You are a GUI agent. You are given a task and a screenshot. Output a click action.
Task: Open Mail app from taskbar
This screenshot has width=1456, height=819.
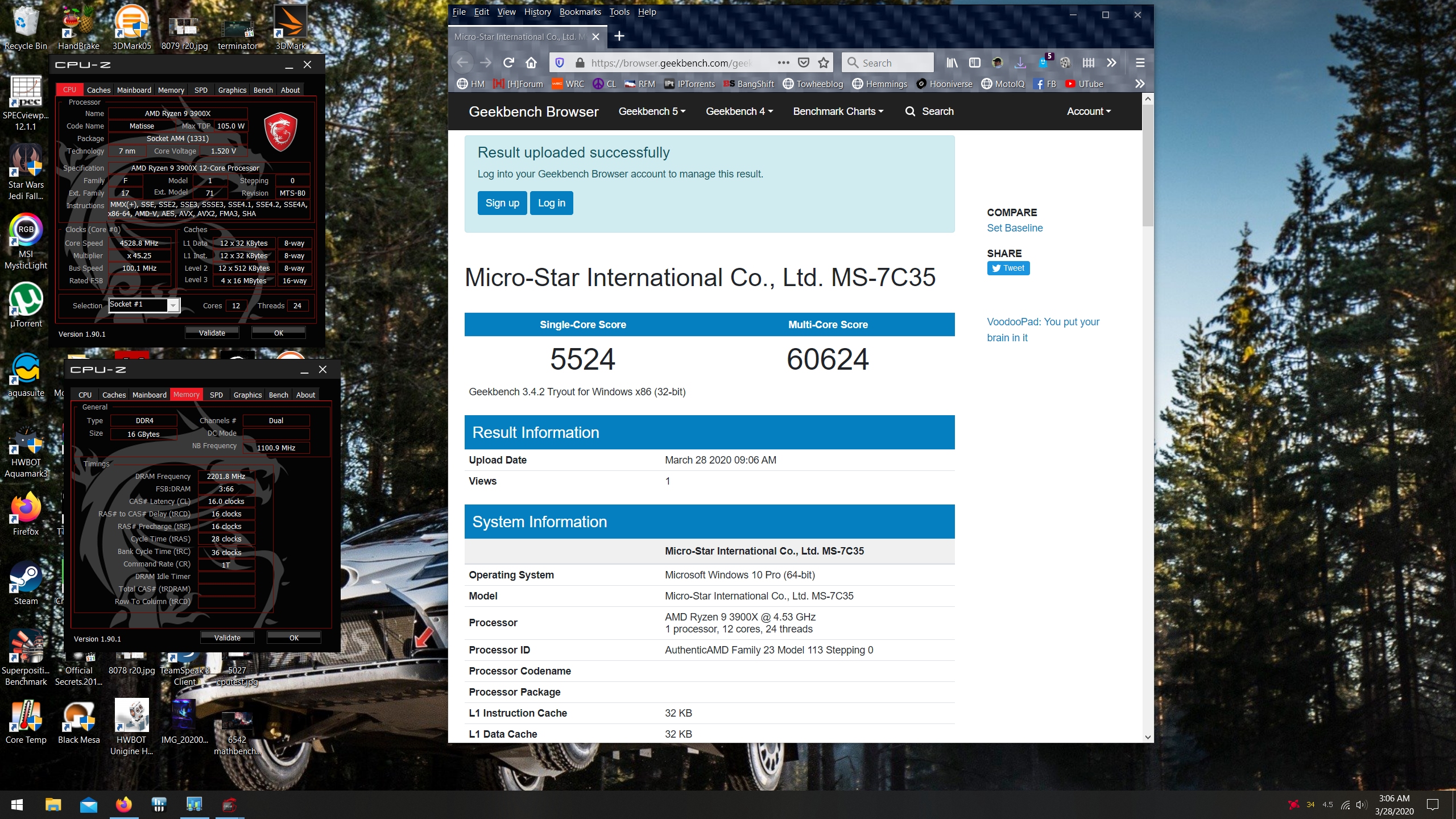[89, 805]
